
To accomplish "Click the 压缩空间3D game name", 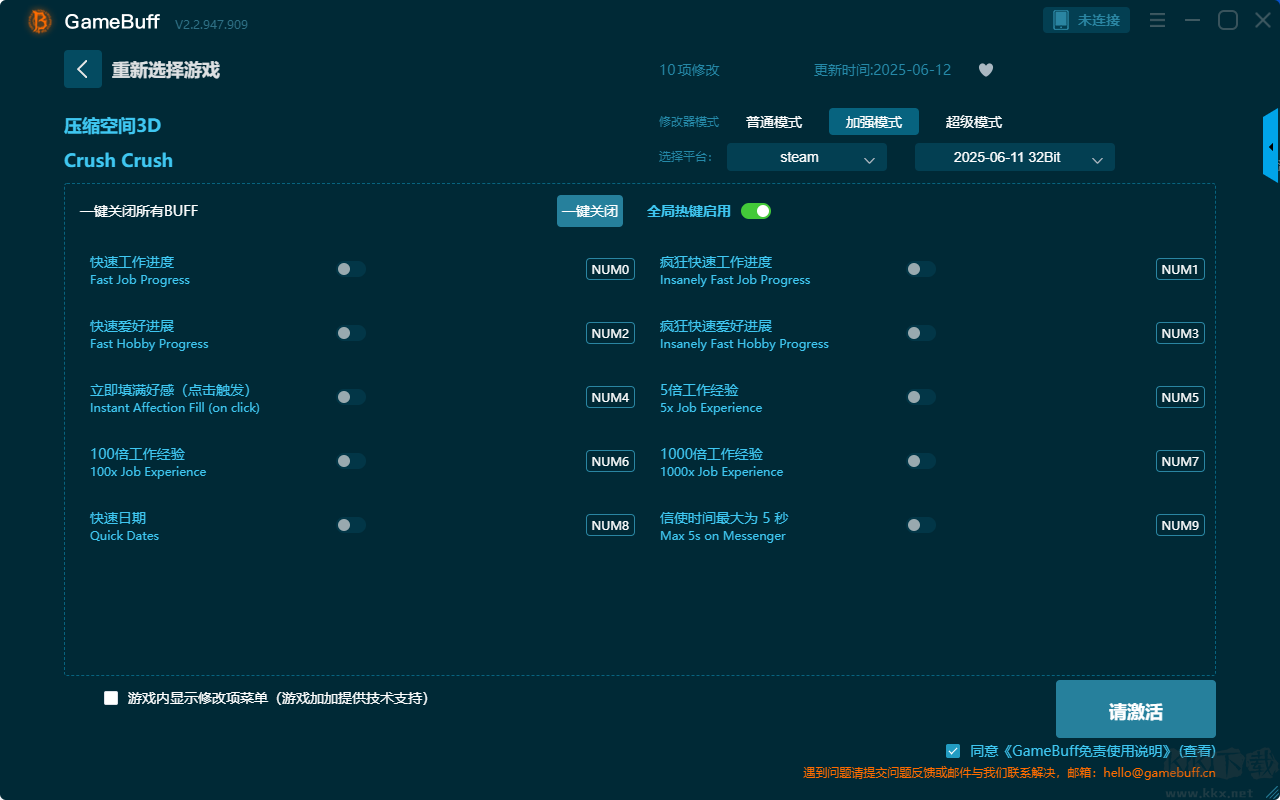I will [112, 125].
